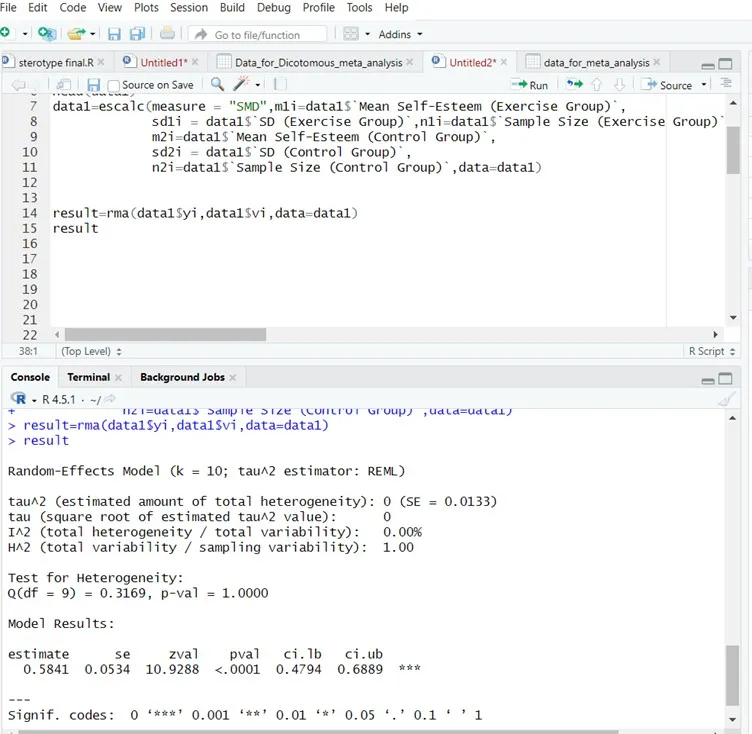This screenshot has height=734, width=752.
Task: Click Show in new window icon
Action: click(64, 85)
